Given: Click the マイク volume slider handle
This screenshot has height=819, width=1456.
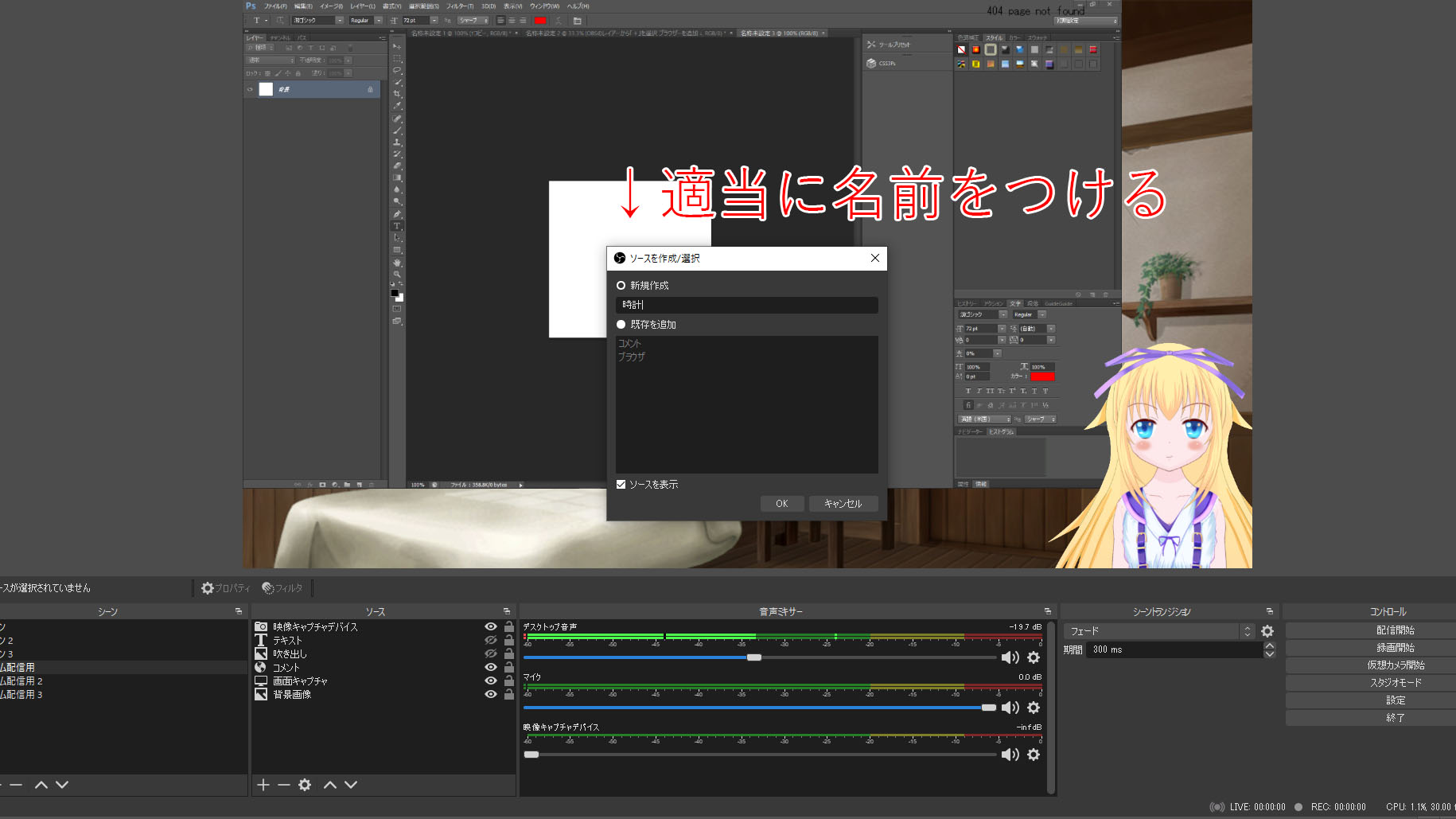Looking at the screenshot, I should [989, 708].
